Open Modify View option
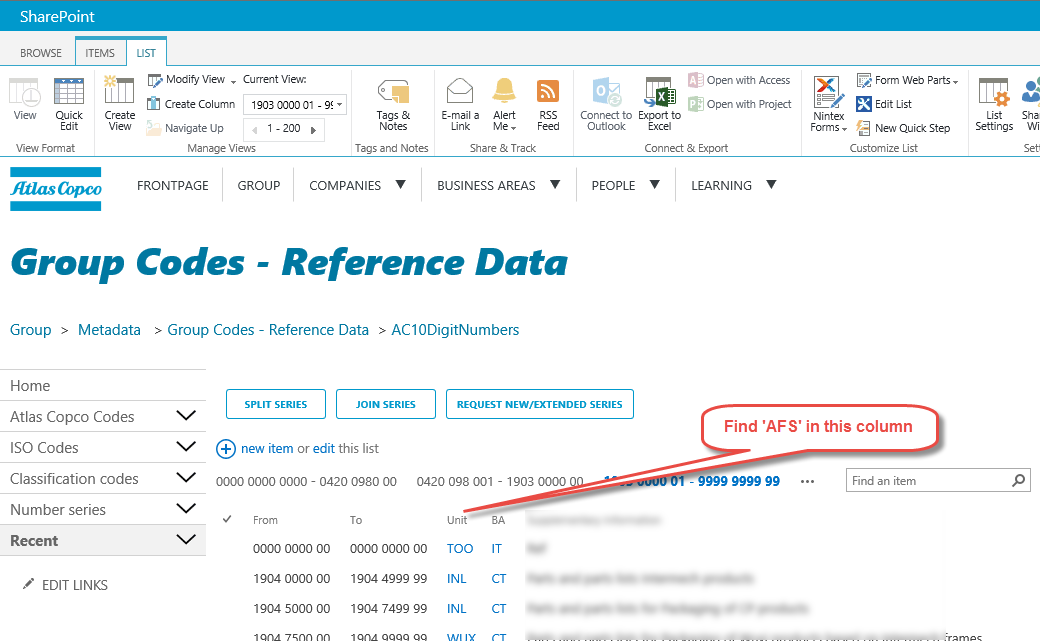1040x641 pixels. pos(192,80)
